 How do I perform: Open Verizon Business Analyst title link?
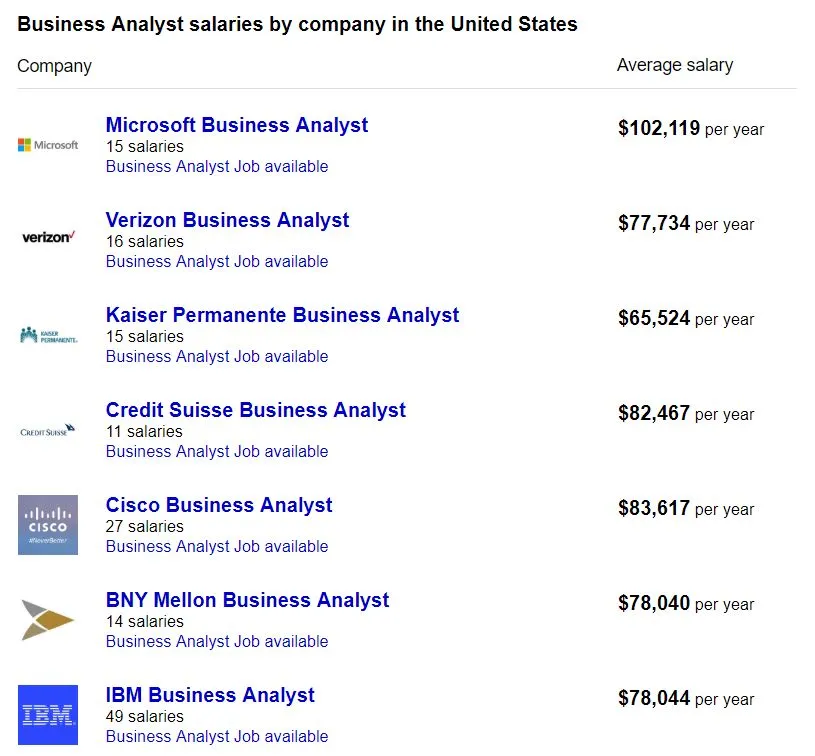(228, 220)
